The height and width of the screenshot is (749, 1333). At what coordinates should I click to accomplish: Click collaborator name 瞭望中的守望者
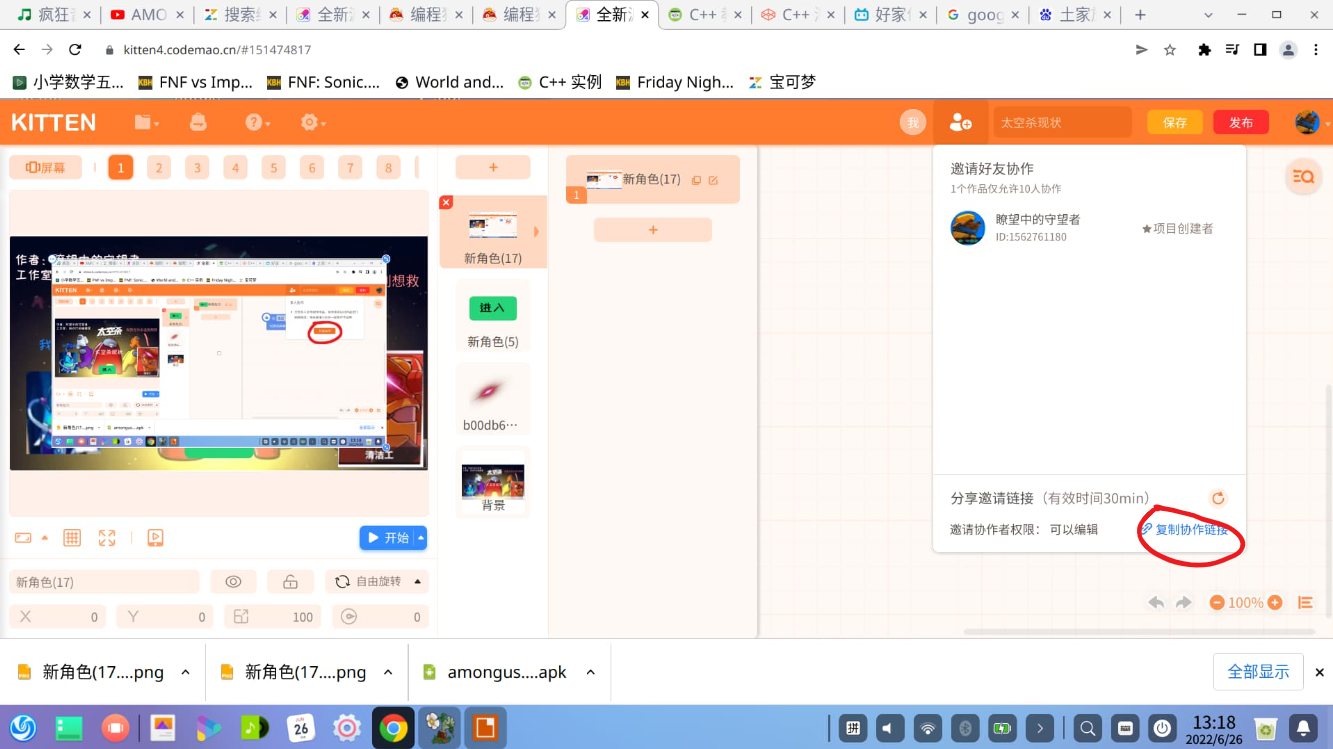pyautogui.click(x=1038, y=219)
